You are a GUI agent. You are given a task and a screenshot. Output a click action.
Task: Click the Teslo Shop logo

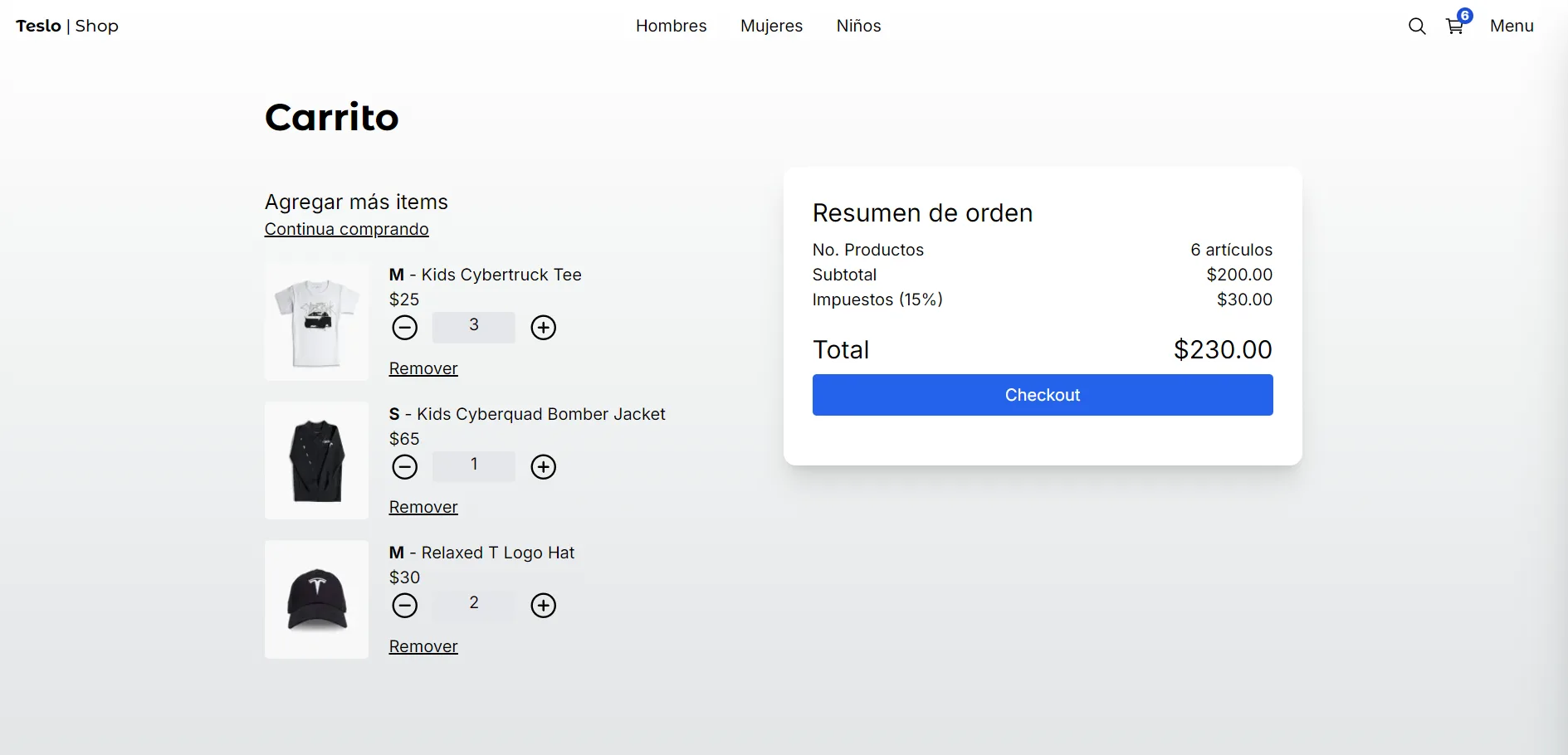[x=67, y=26]
